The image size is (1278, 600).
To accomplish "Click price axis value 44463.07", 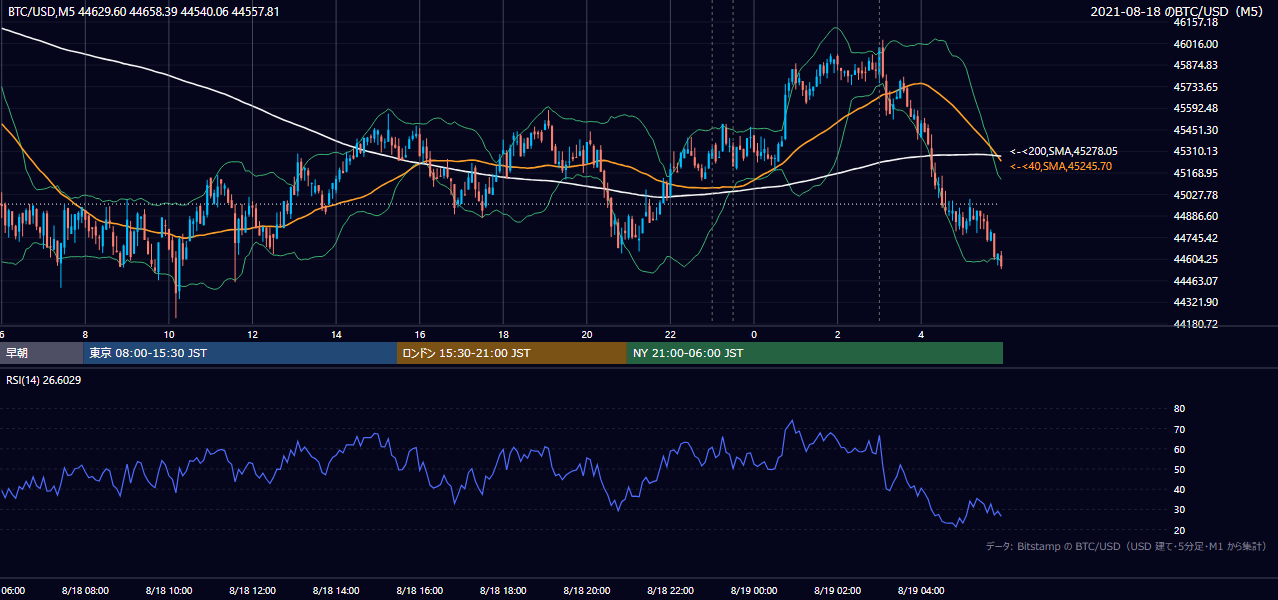I will [x=1195, y=281].
